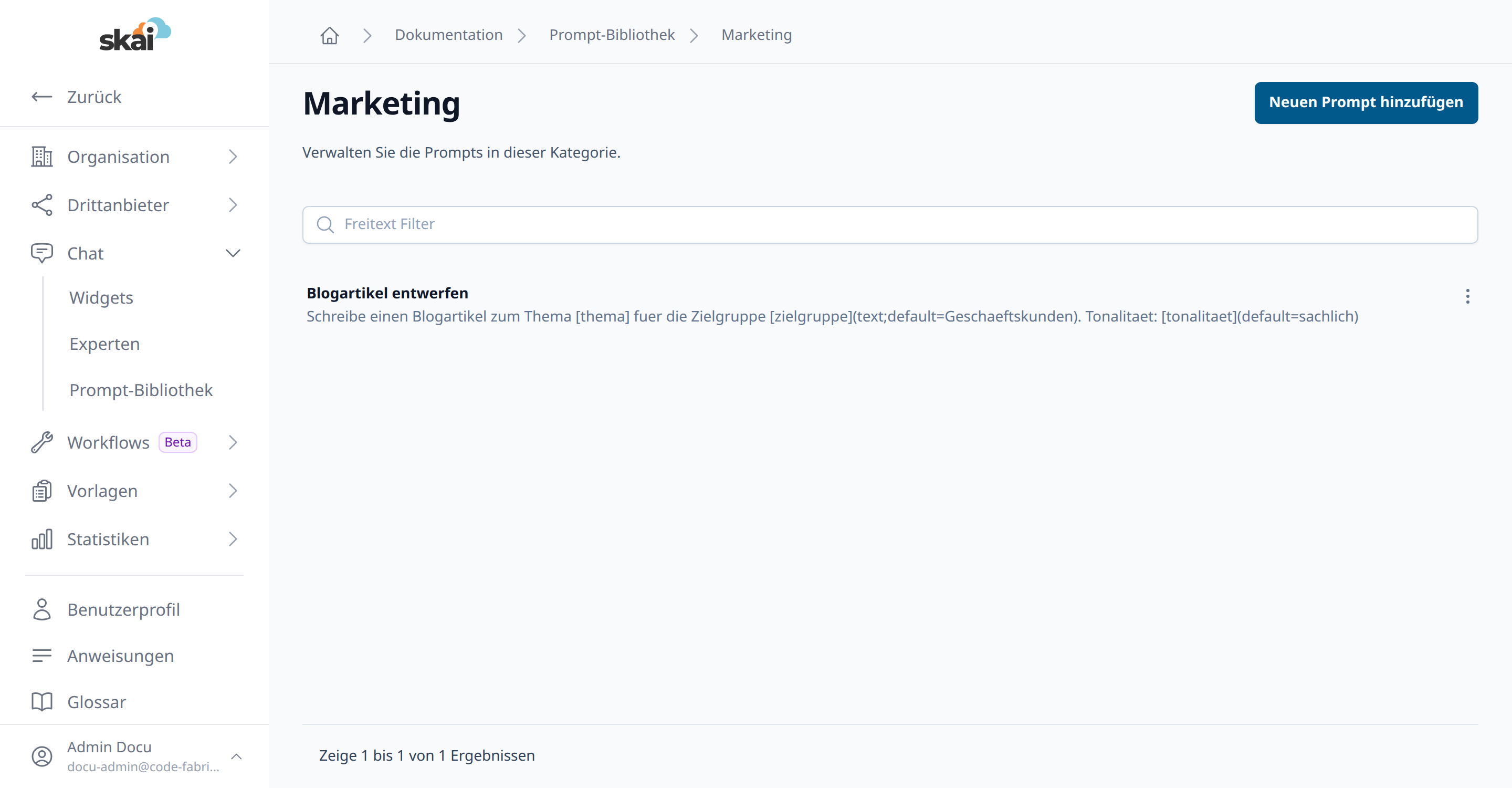The image size is (1512, 788).
Task: Open Experten under Chat
Action: (104, 344)
